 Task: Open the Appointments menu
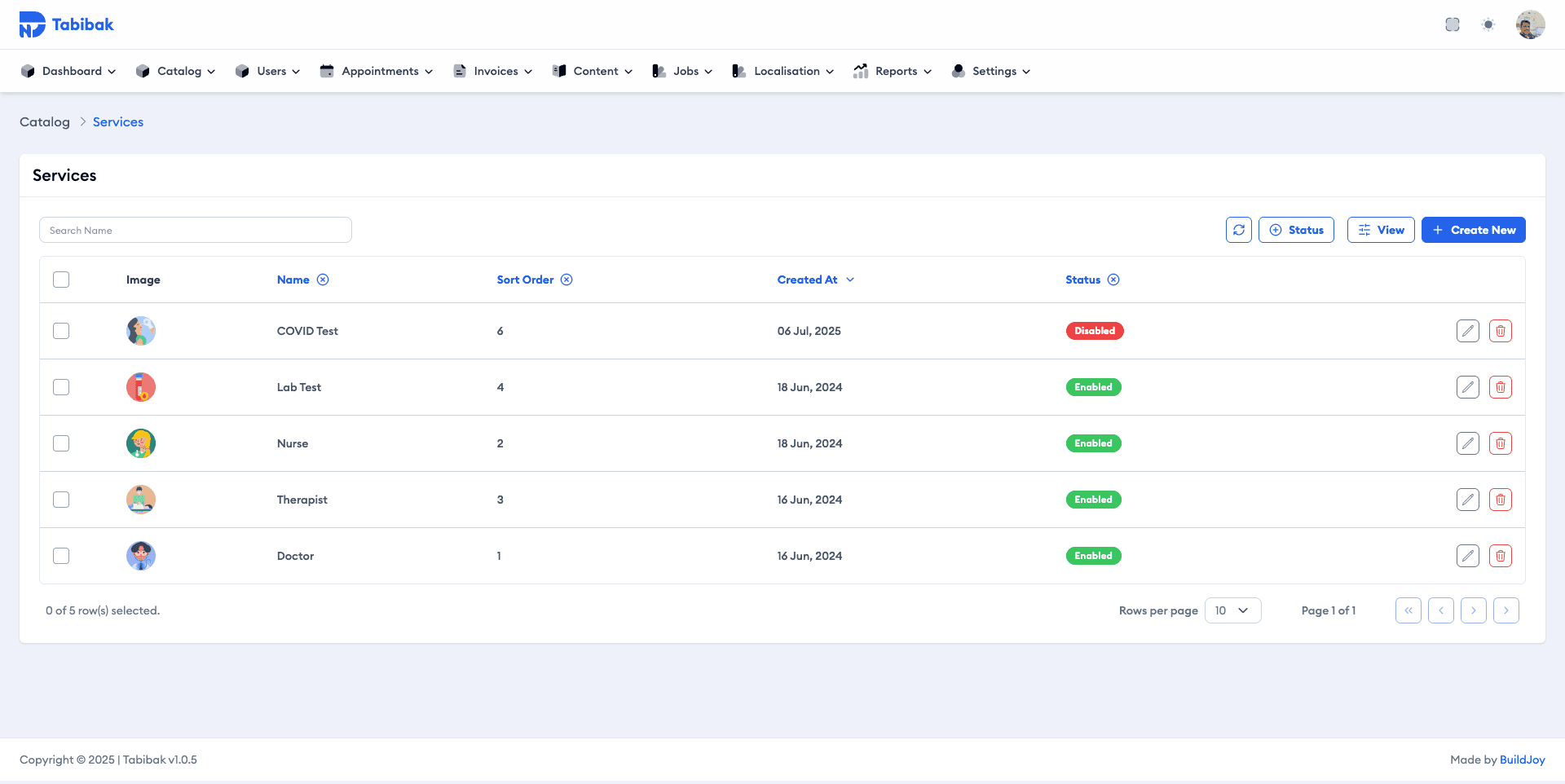coord(376,71)
